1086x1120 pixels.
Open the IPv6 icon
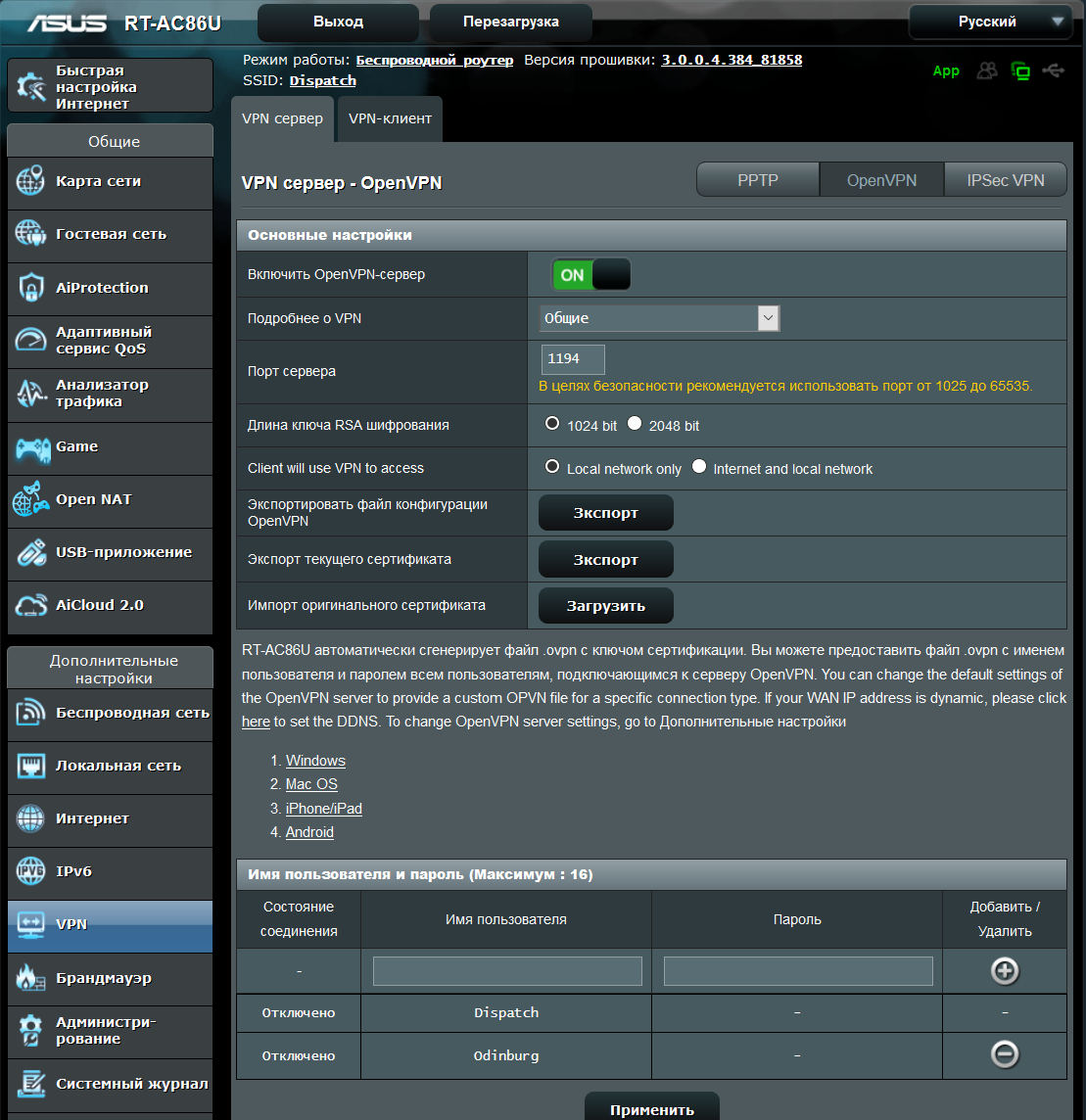click(30, 871)
